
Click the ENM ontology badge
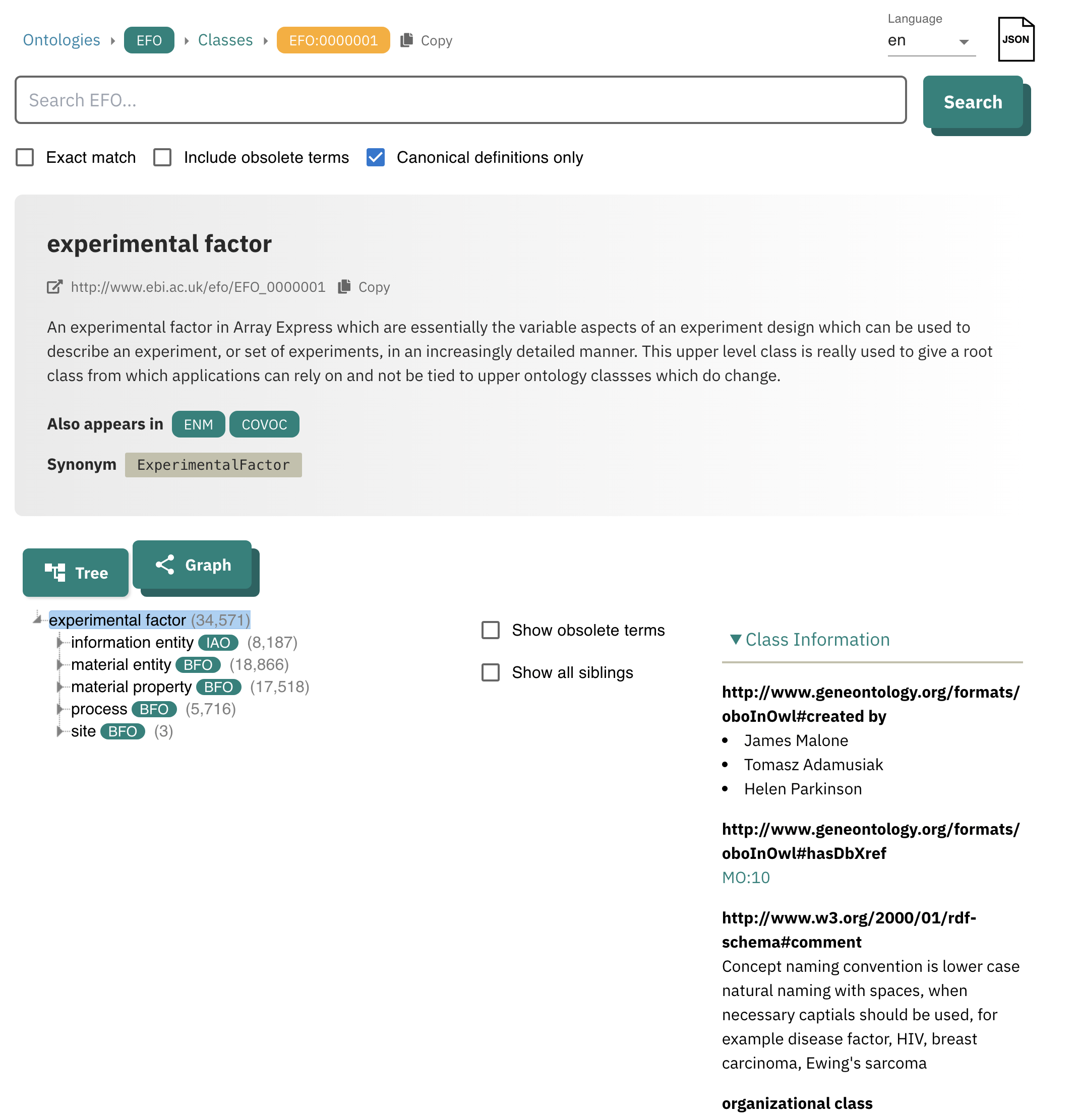[x=198, y=424]
